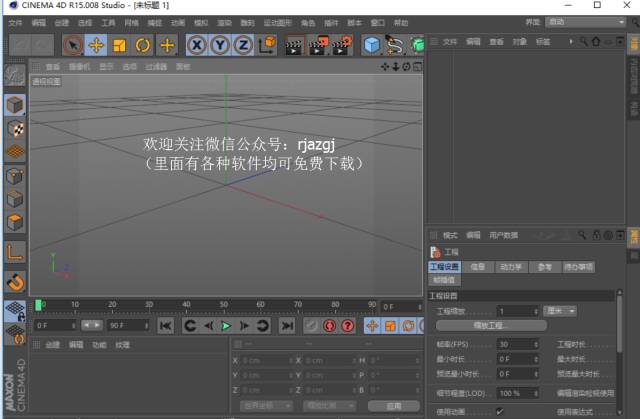The image size is (640, 419).
Task: Choose the Scale tool
Action: pyautogui.click(x=119, y=45)
